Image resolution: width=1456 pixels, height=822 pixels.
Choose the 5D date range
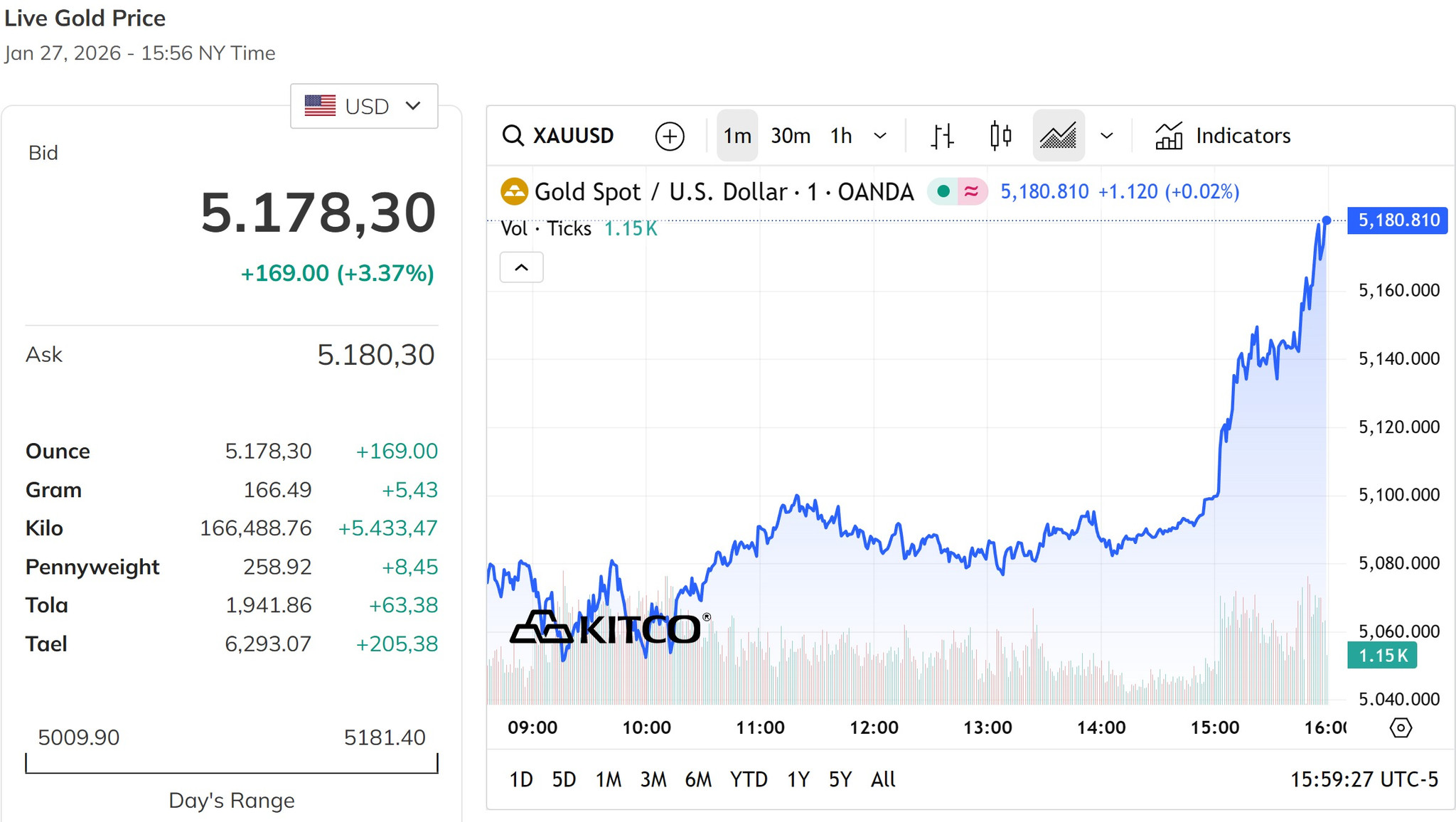pyautogui.click(x=564, y=779)
